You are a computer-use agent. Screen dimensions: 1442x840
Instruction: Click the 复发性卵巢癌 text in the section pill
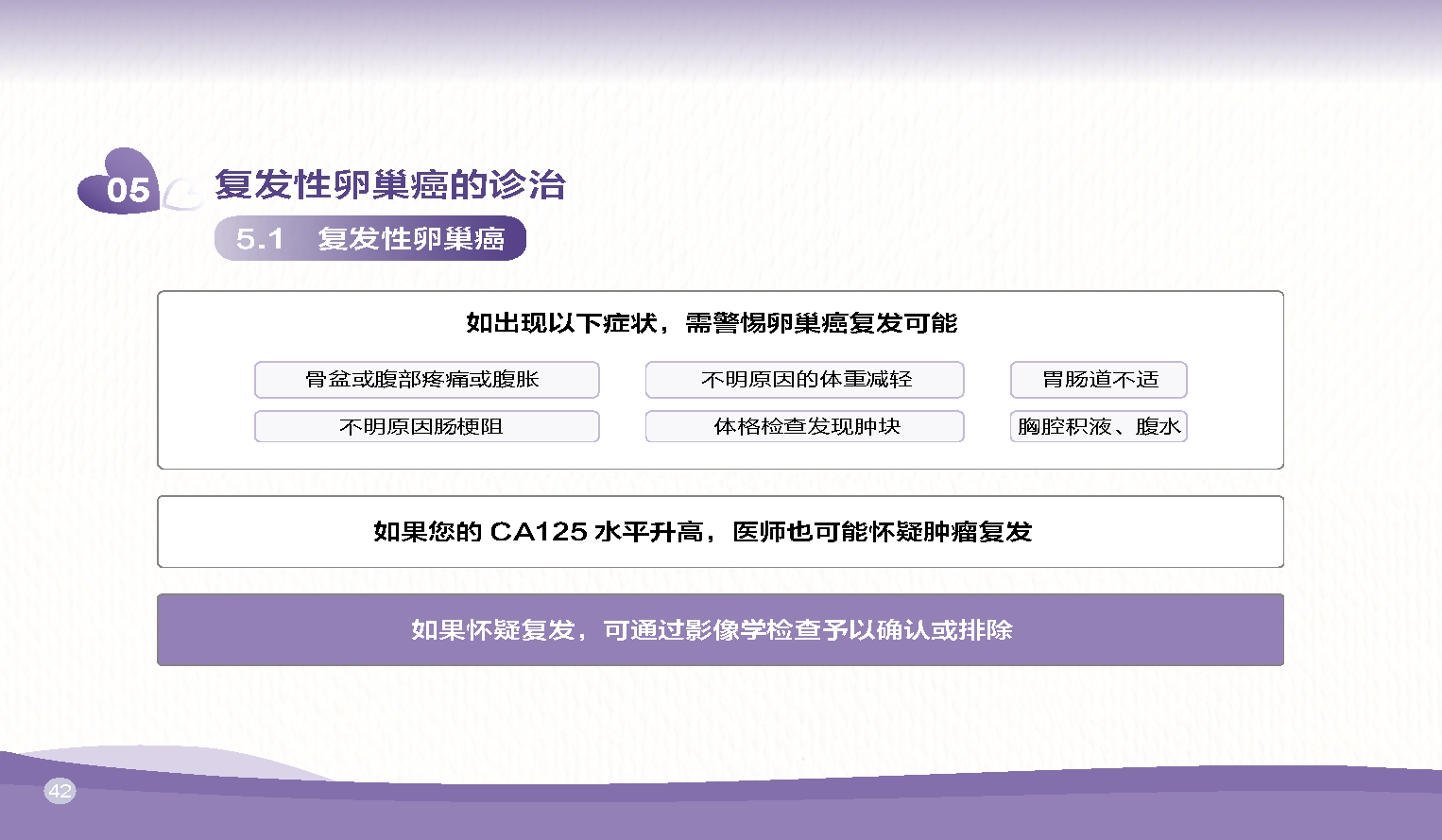tap(411, 239)
